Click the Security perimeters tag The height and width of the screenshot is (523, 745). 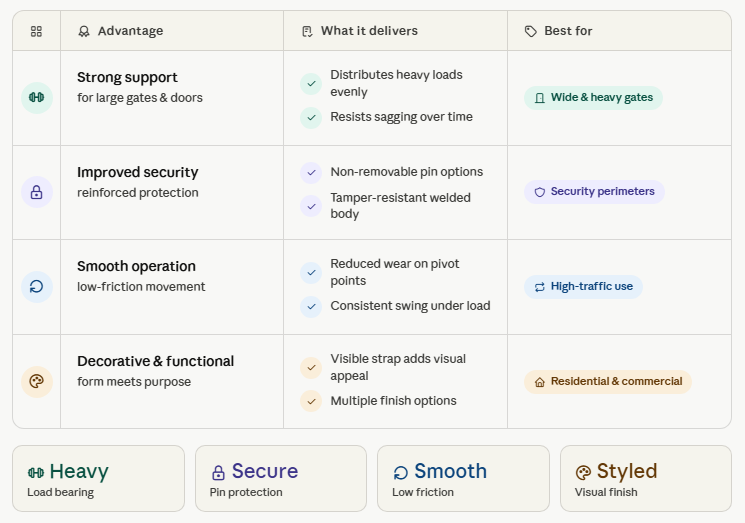coord(594,192)
